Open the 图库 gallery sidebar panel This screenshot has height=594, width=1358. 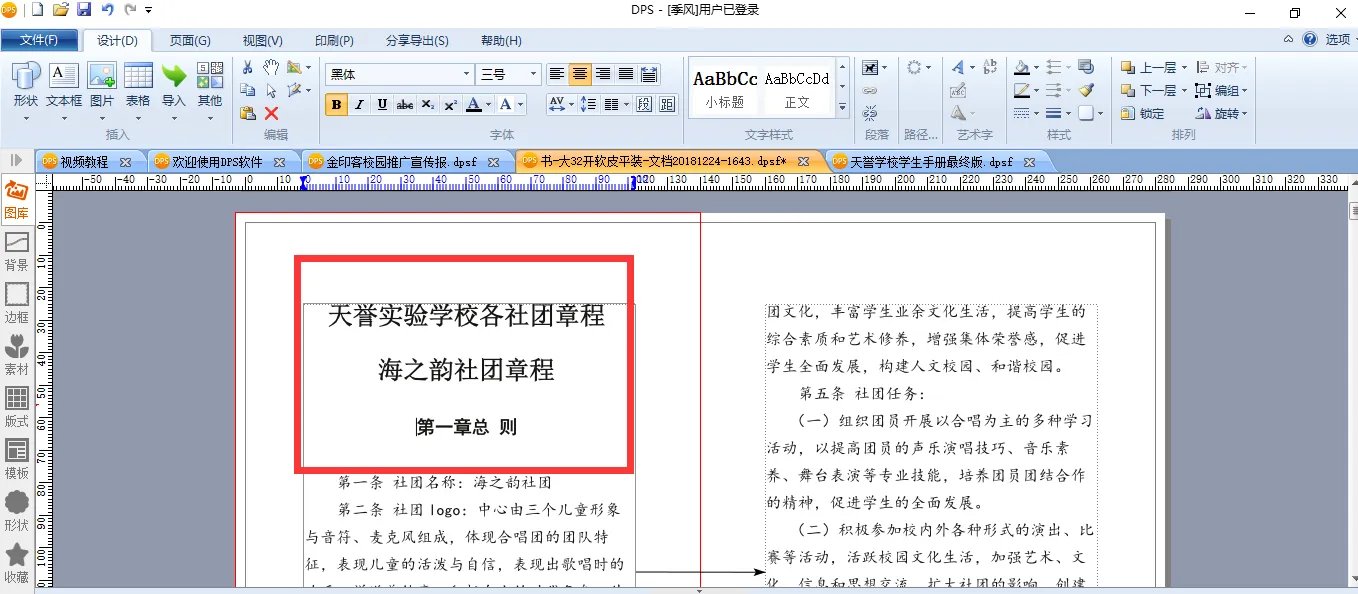17,200
